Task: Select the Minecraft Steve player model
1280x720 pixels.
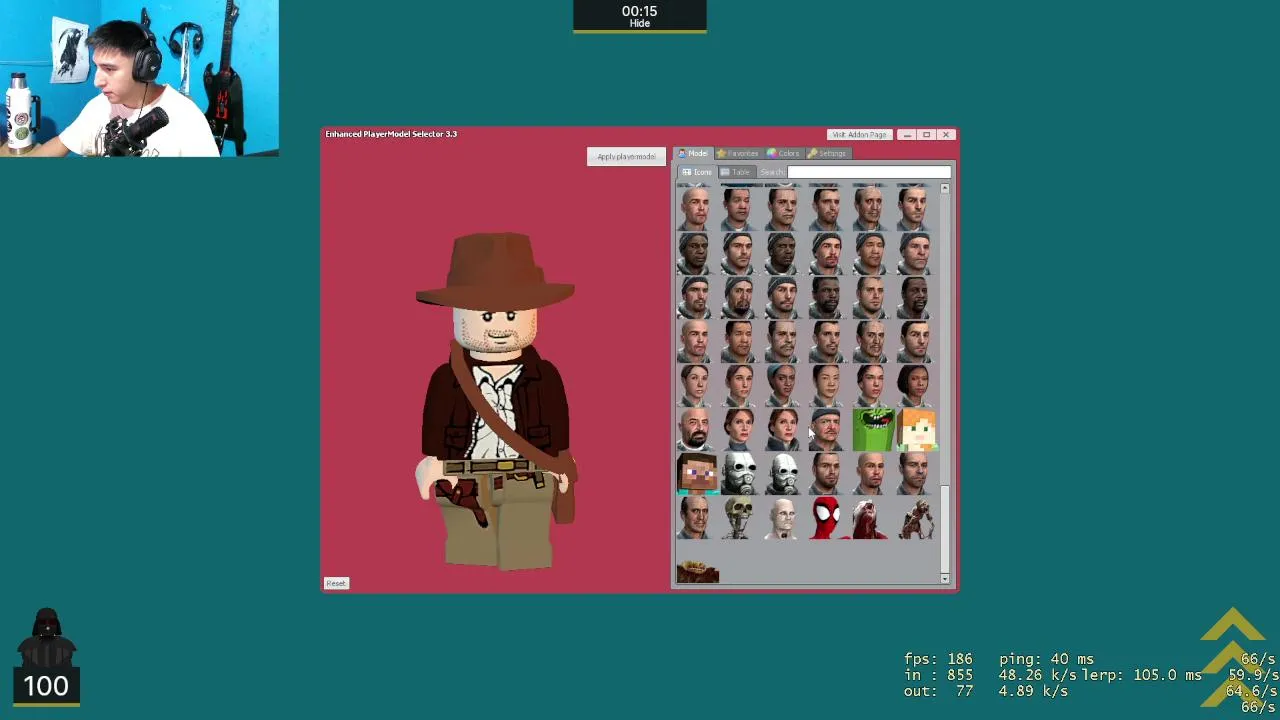Action: point(697,474)
